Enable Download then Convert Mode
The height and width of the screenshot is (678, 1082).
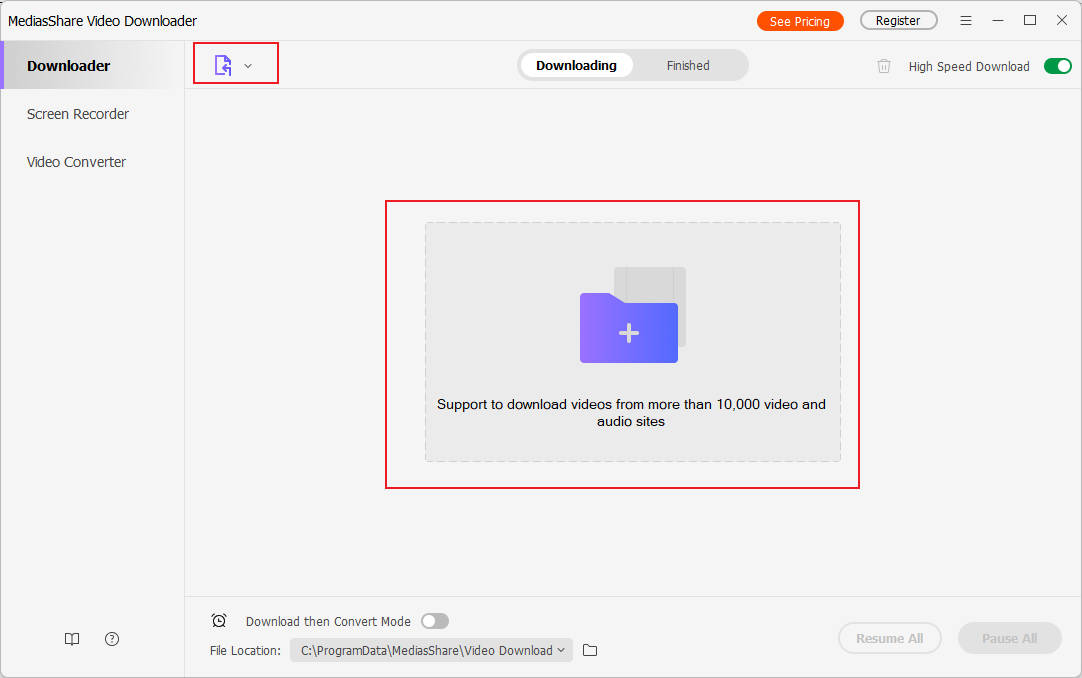434,621
